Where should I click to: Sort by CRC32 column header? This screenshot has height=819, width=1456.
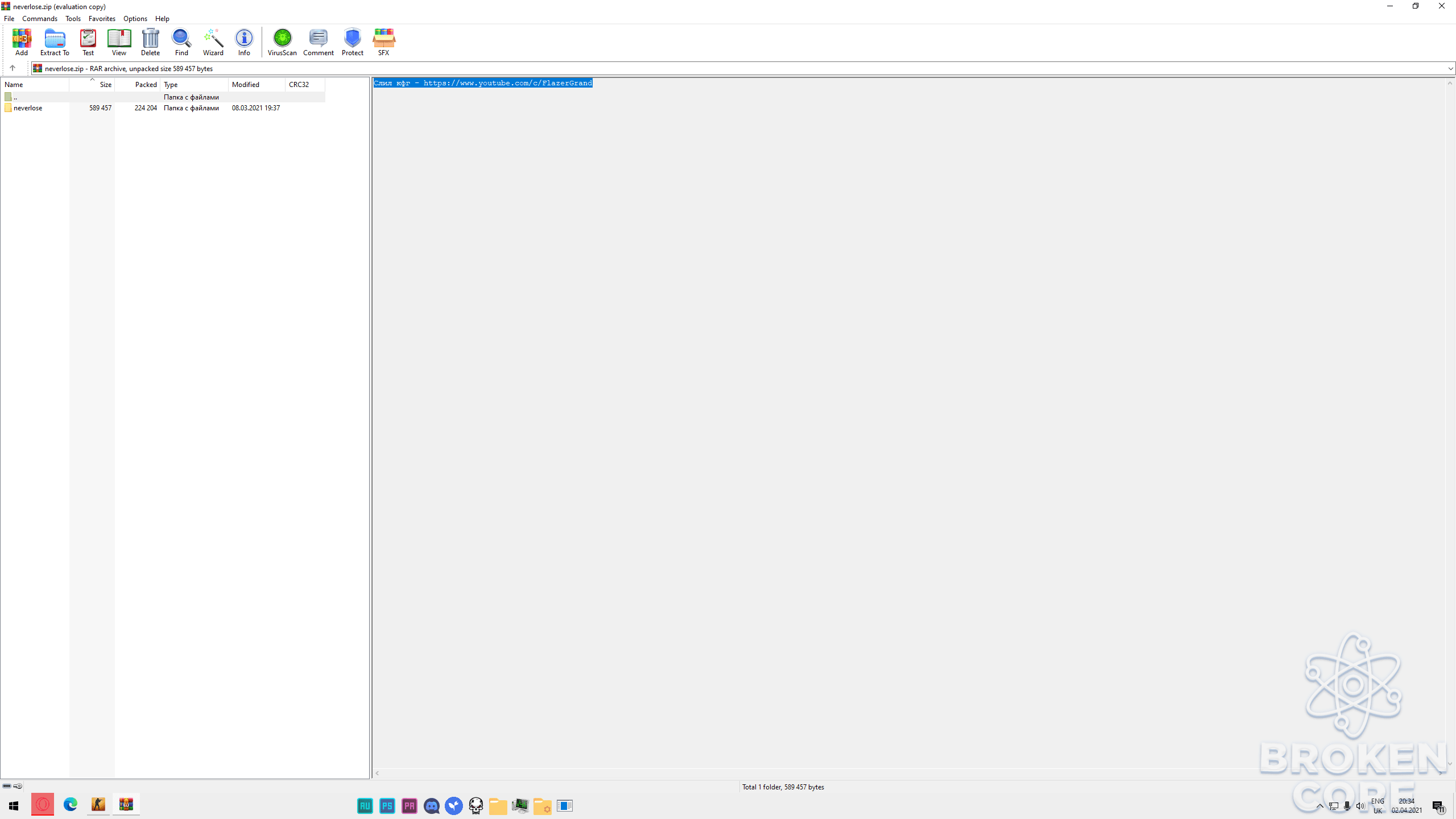[305, 84]
